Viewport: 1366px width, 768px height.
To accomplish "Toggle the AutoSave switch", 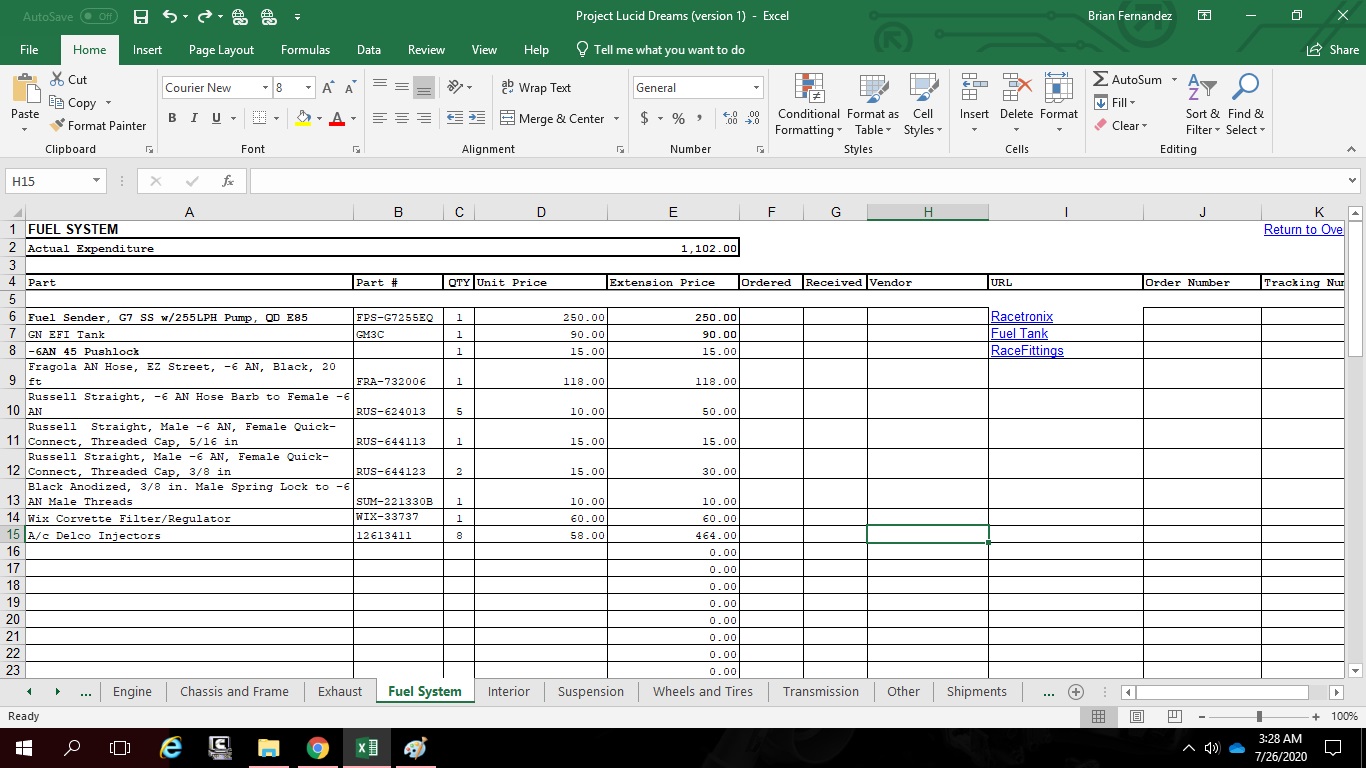I will click(x=98, y=16).
